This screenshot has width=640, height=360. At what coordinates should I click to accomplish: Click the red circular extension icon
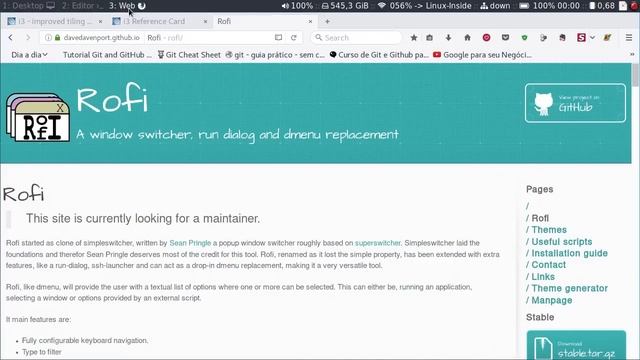[486, 38]
